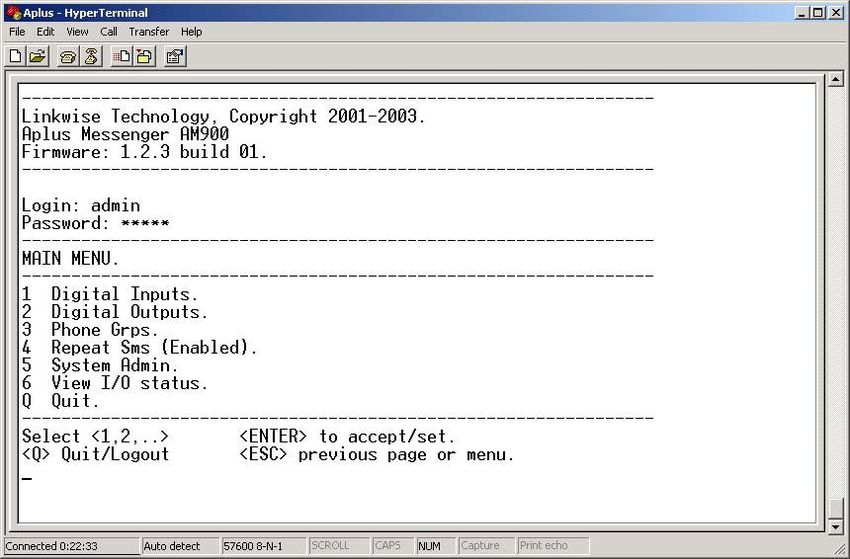This screenshot has height=559, width=850.
Task: Click the Properties toolbar icon
Action: [x=175, y=56]
